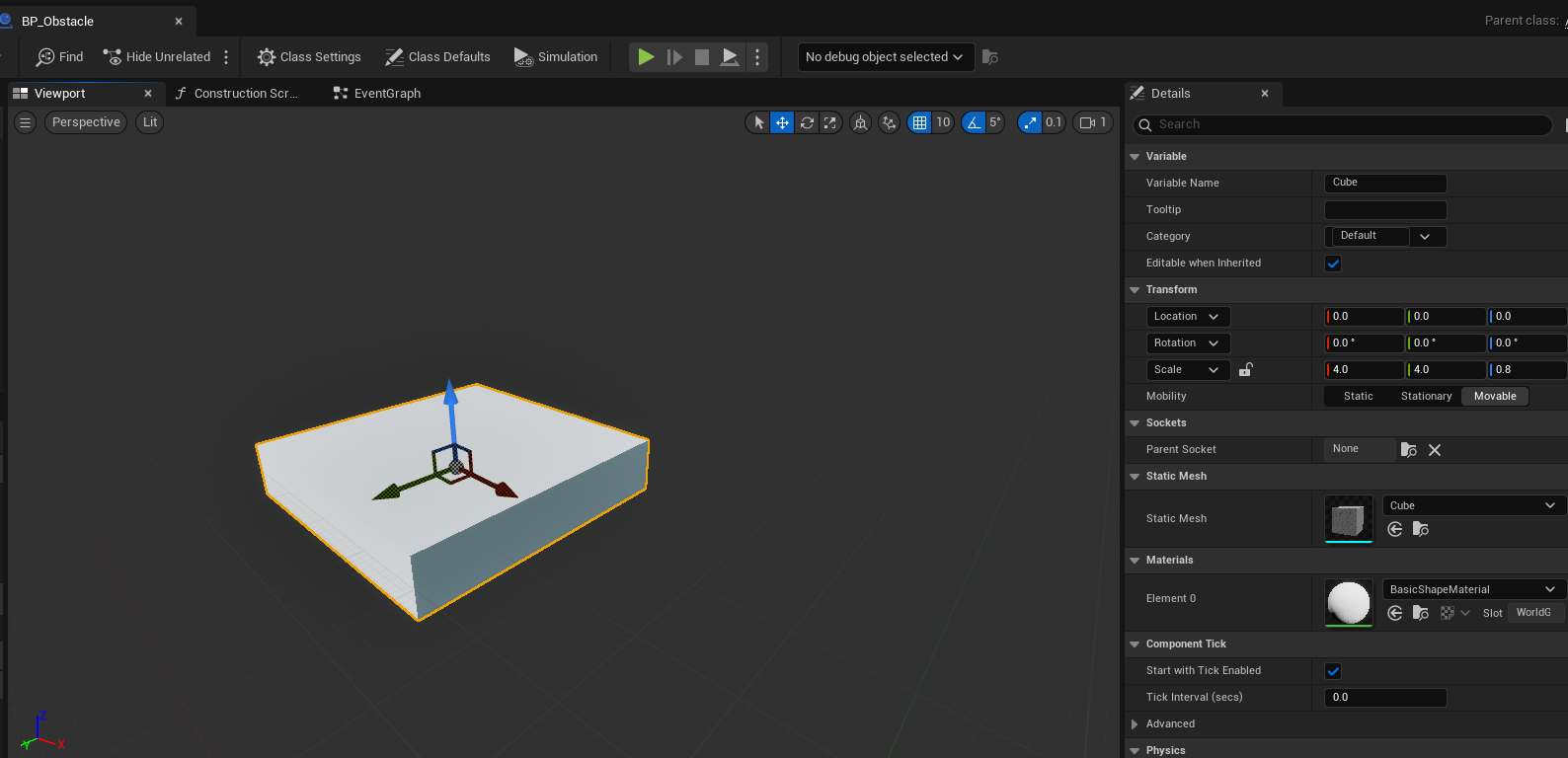Screen dimensions: 1568x758
Task: Open the debug object selection dropdown
Action: (x=886, y=57)
